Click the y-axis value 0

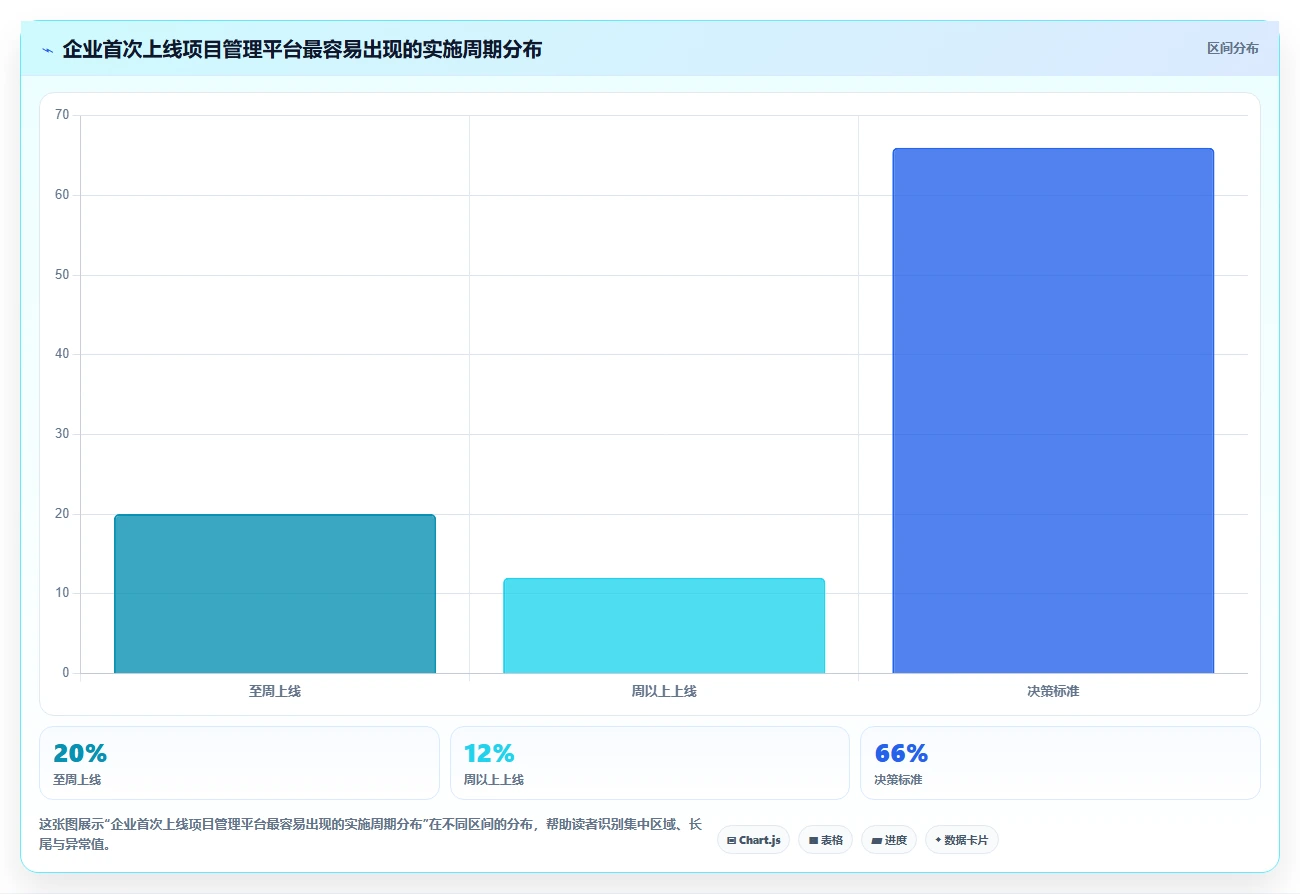click(x=66, y=673)
